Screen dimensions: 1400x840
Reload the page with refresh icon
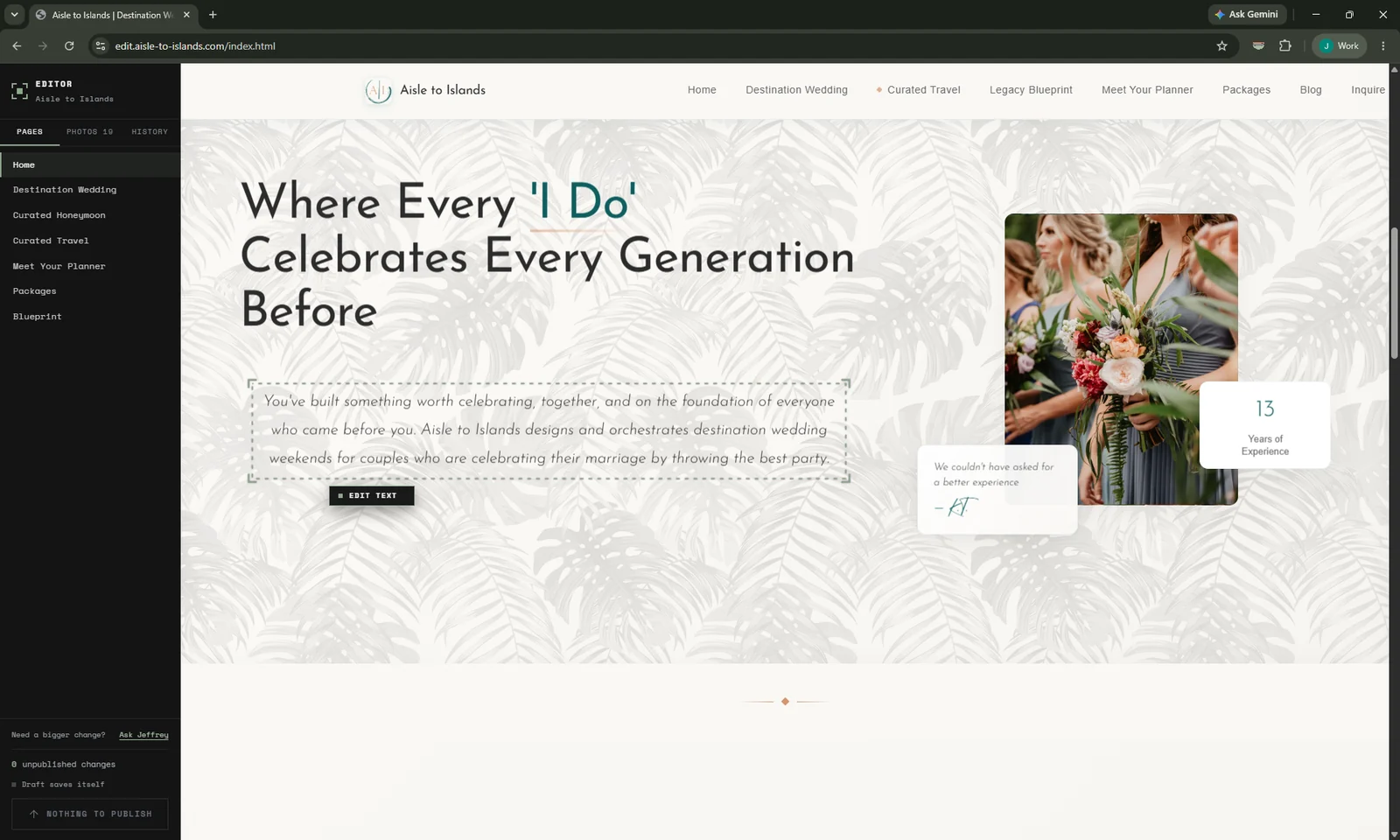[x=69, y=45]
